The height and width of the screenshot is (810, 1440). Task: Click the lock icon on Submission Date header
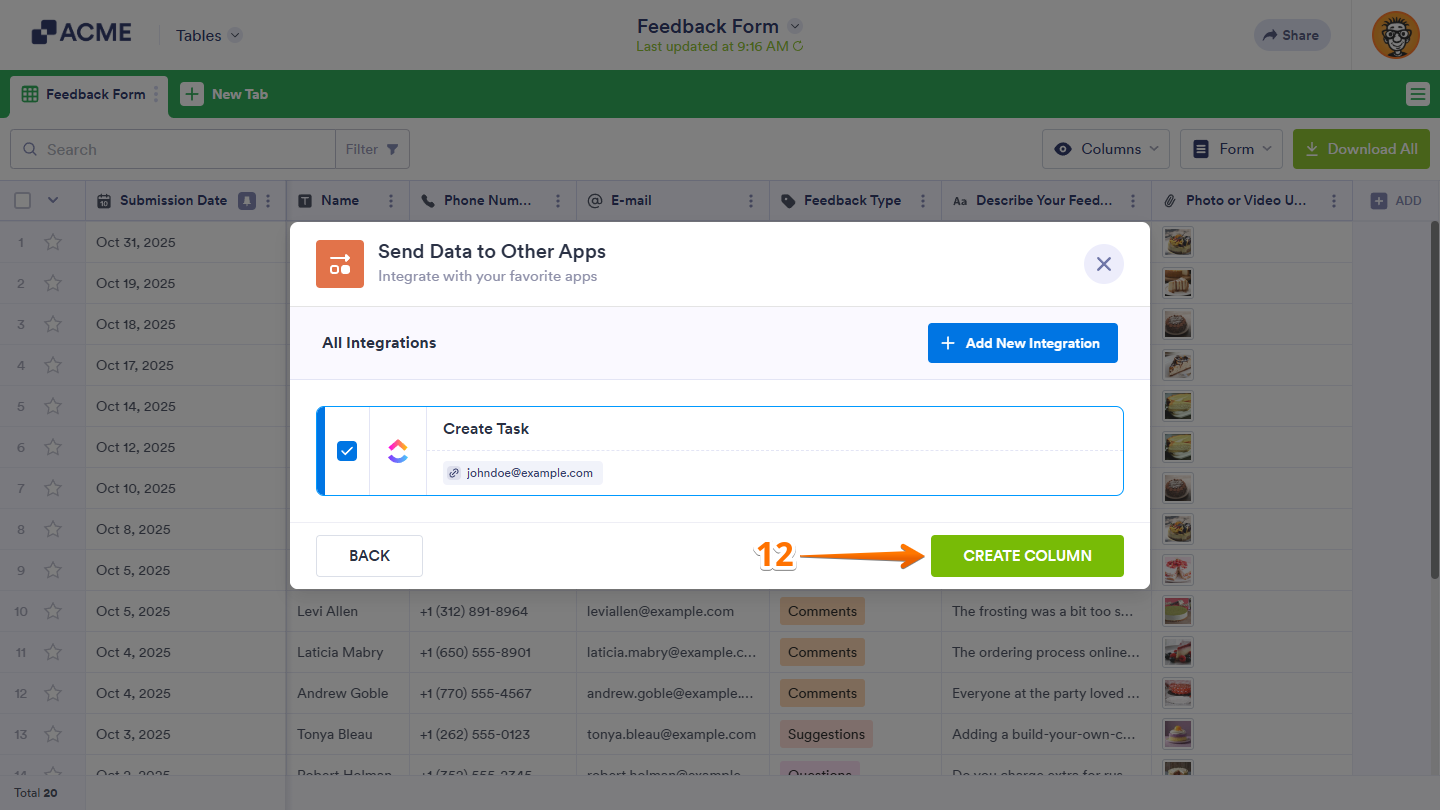(x=246, y=200)
